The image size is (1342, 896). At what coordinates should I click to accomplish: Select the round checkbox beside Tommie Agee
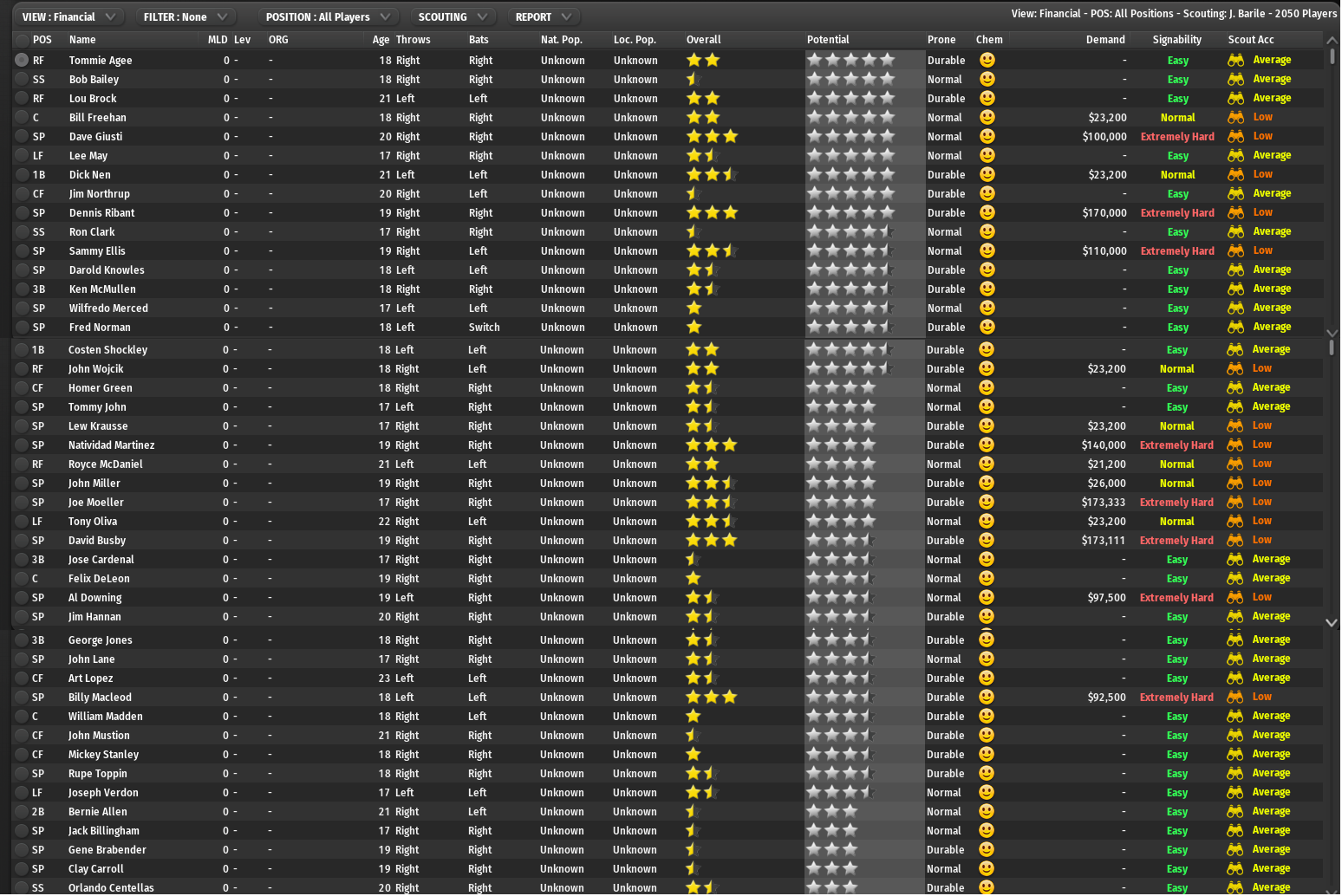22,61
